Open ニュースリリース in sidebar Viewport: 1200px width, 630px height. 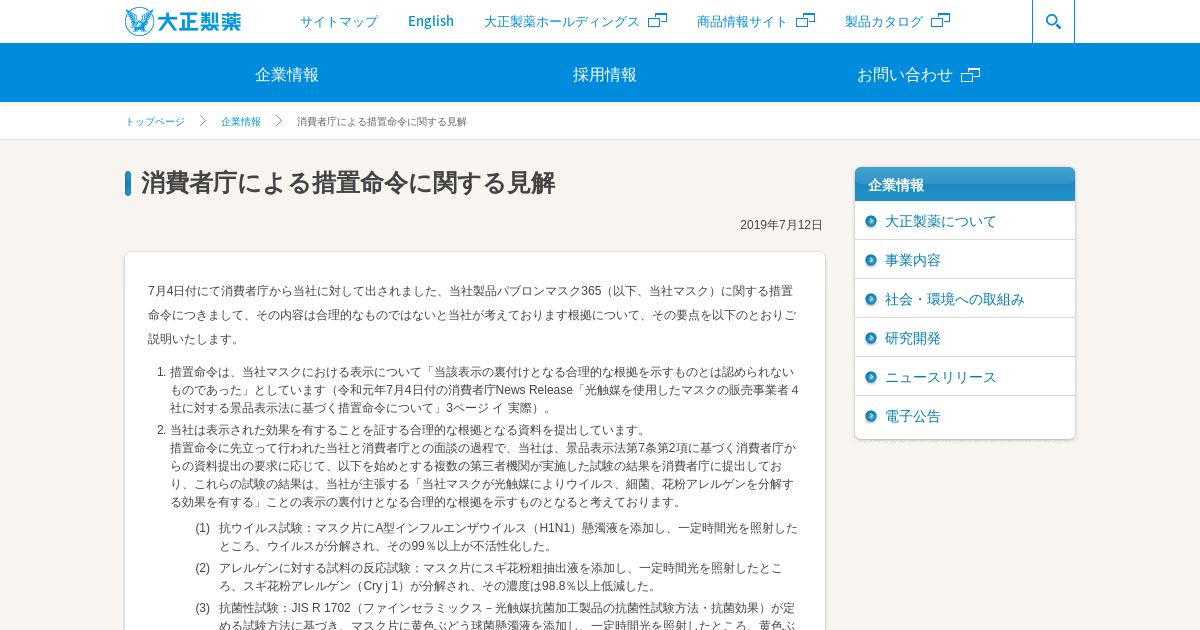tap(941, 377)
